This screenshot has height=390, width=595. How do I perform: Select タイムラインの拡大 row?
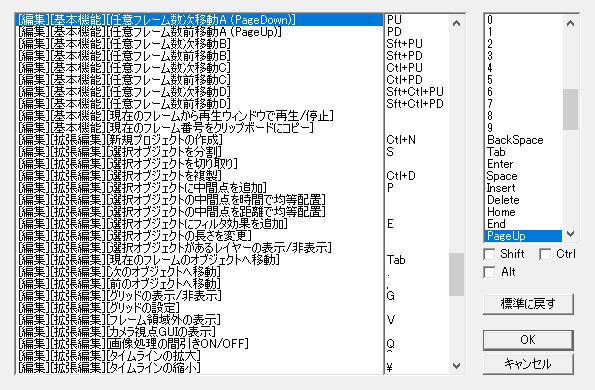[x=199, y=356]
